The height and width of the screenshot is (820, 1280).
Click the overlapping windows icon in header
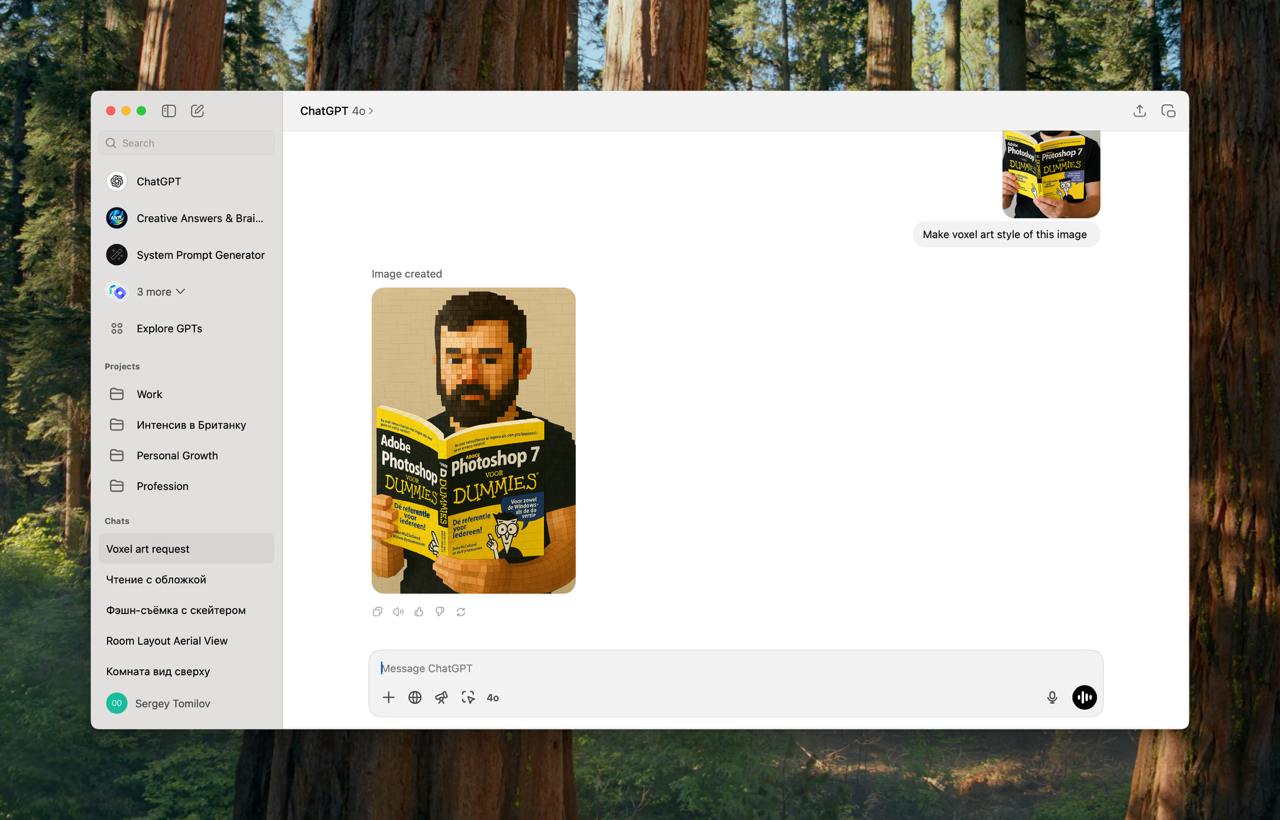pyautogui.click(x=1168, y=111)
